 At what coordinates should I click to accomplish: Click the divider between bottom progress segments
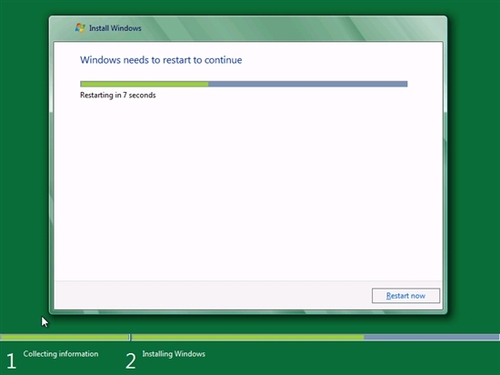131,337
